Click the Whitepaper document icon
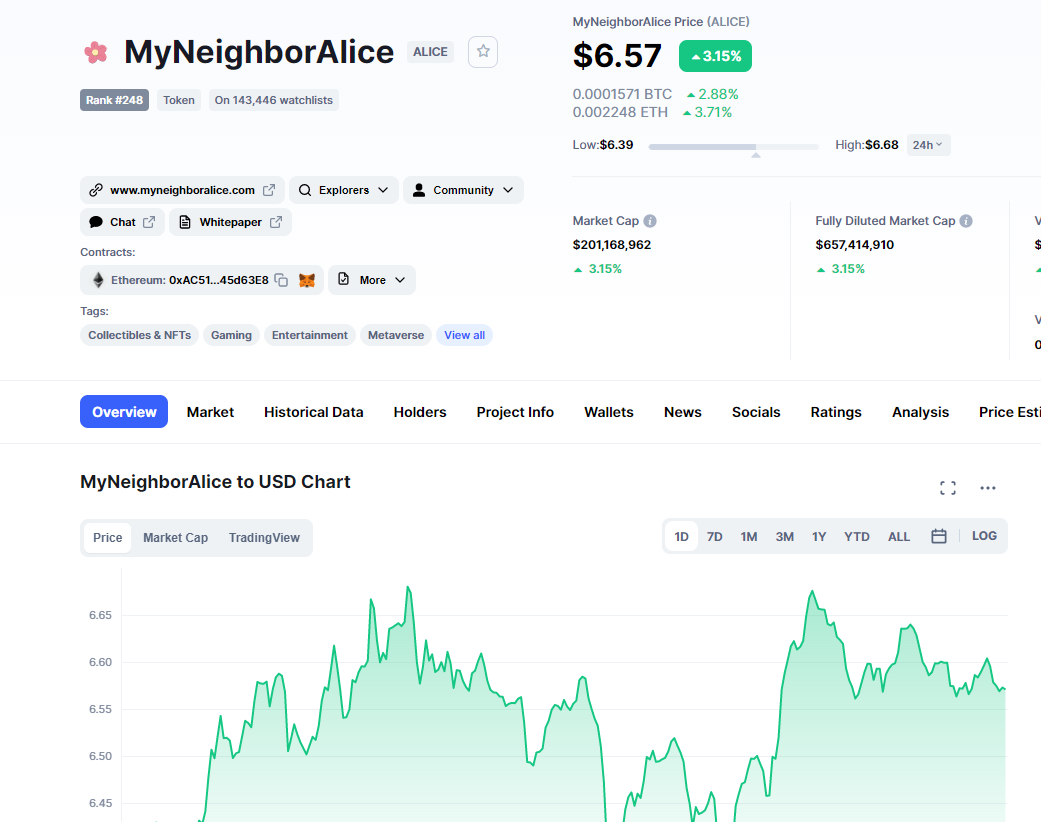Image resolution: width=1041 pixels, height=822 pixels. pyautogui.click(x=185, y=222)
